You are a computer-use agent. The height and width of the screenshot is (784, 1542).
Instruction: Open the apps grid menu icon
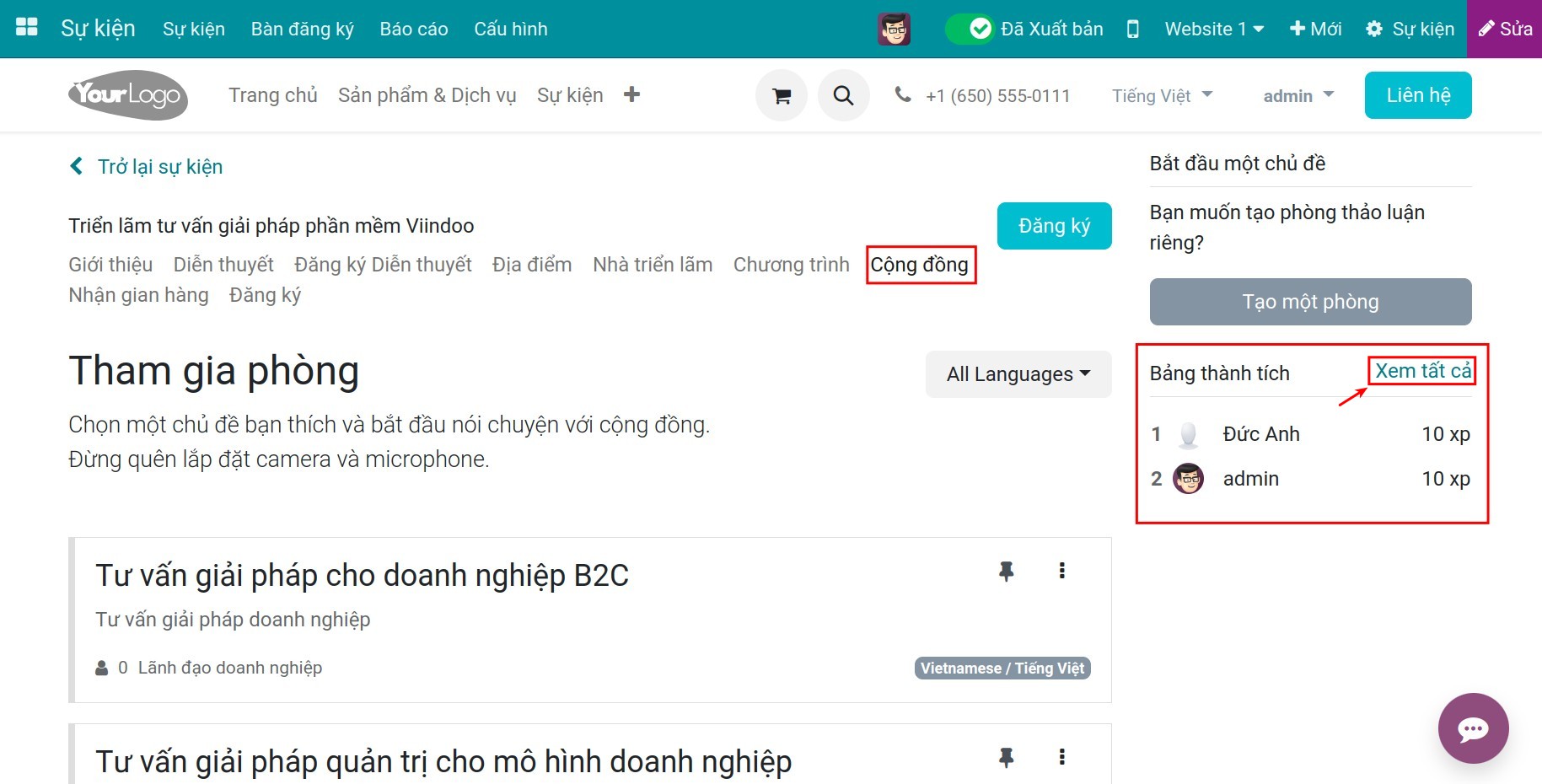(27, 28)
